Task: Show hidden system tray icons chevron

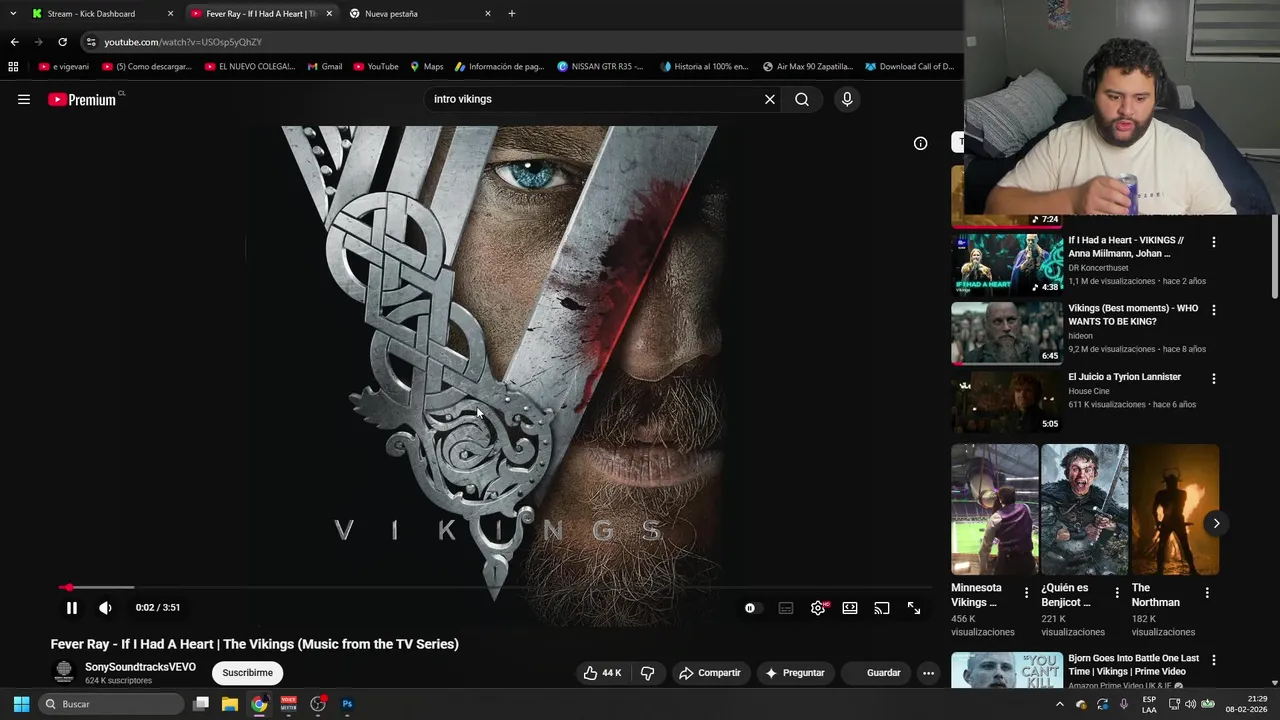Action: click(x=1060, y=704)
